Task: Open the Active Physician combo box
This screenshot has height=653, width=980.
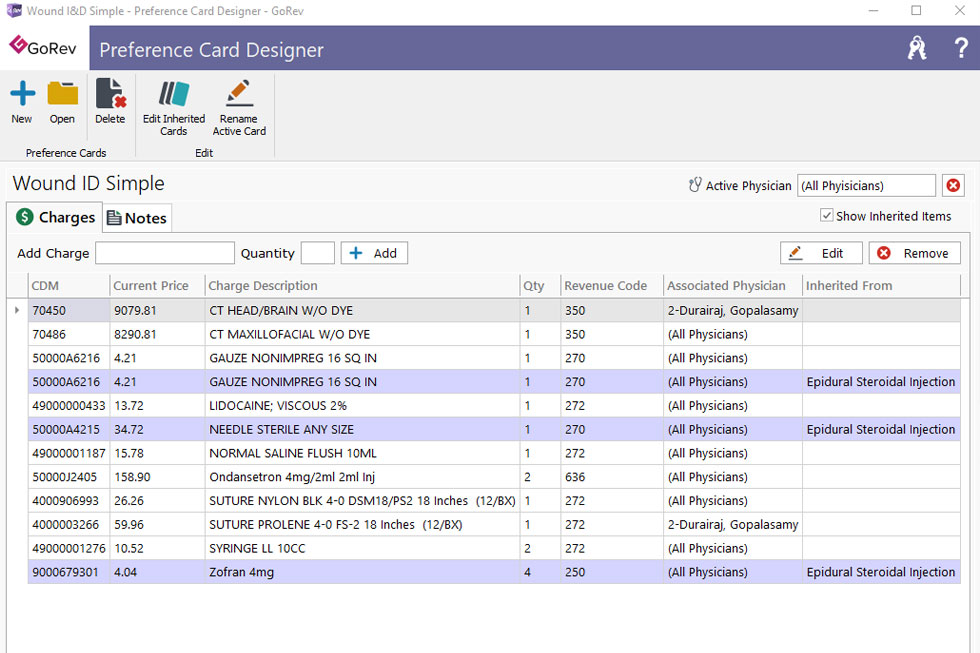Action: (866, 186)
